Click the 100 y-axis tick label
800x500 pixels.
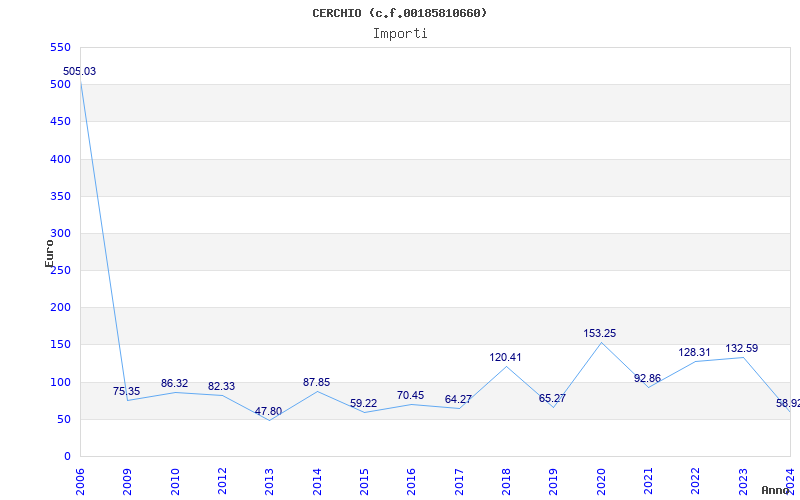click(x=60, y=382)
